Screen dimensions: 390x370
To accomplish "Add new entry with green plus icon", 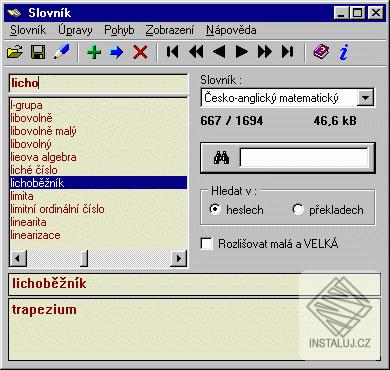I will point(94,52).
